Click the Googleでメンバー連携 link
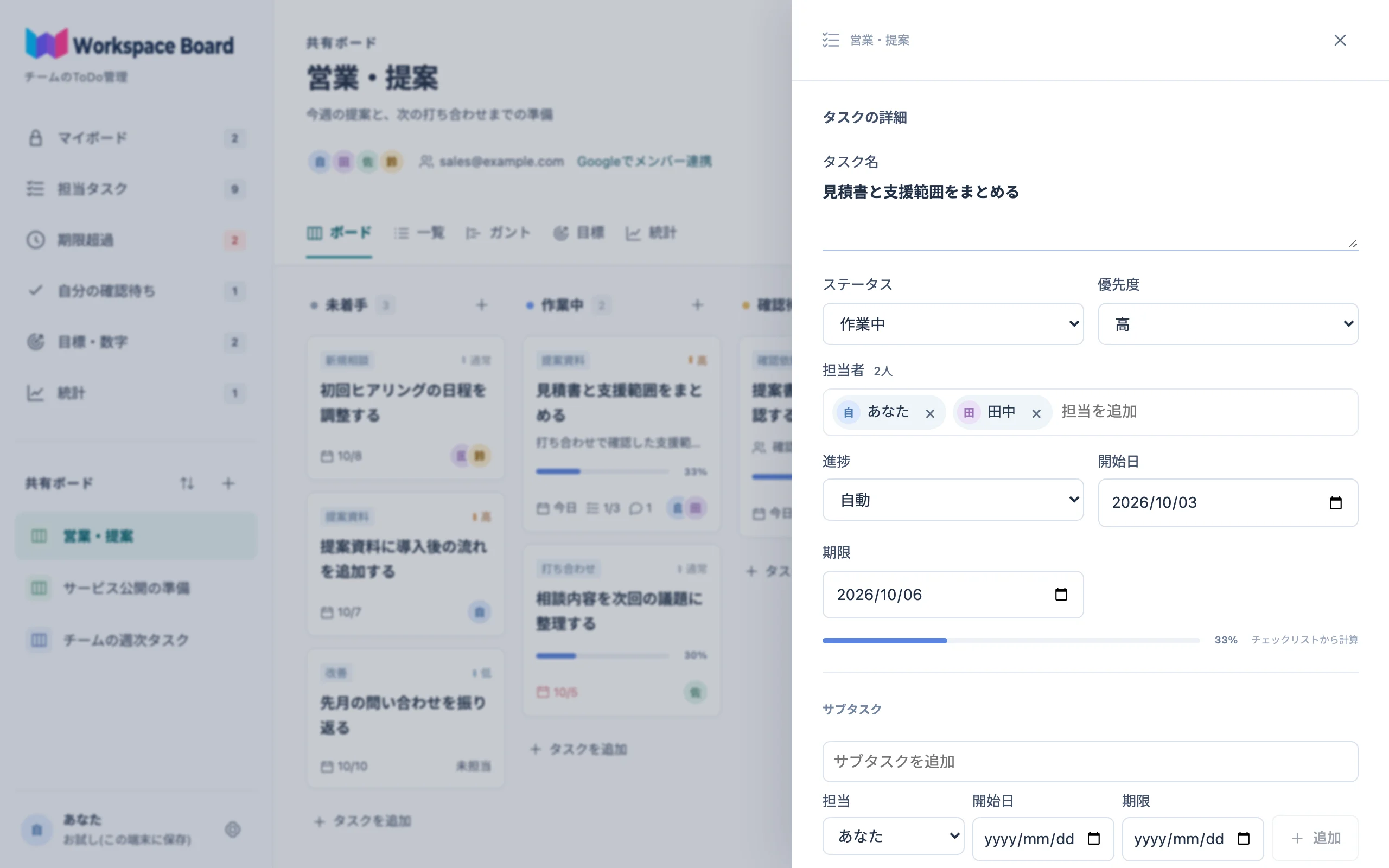 coord(644,162)
